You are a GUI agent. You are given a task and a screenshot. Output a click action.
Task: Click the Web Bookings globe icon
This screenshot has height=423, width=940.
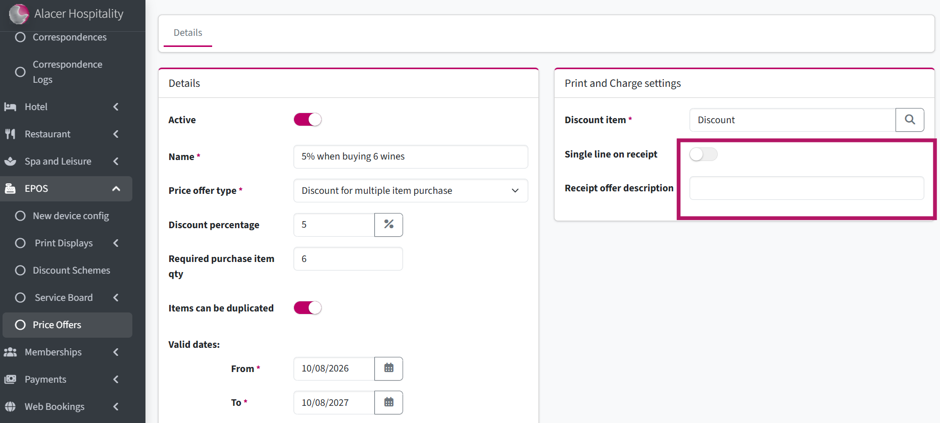[10, 407]
